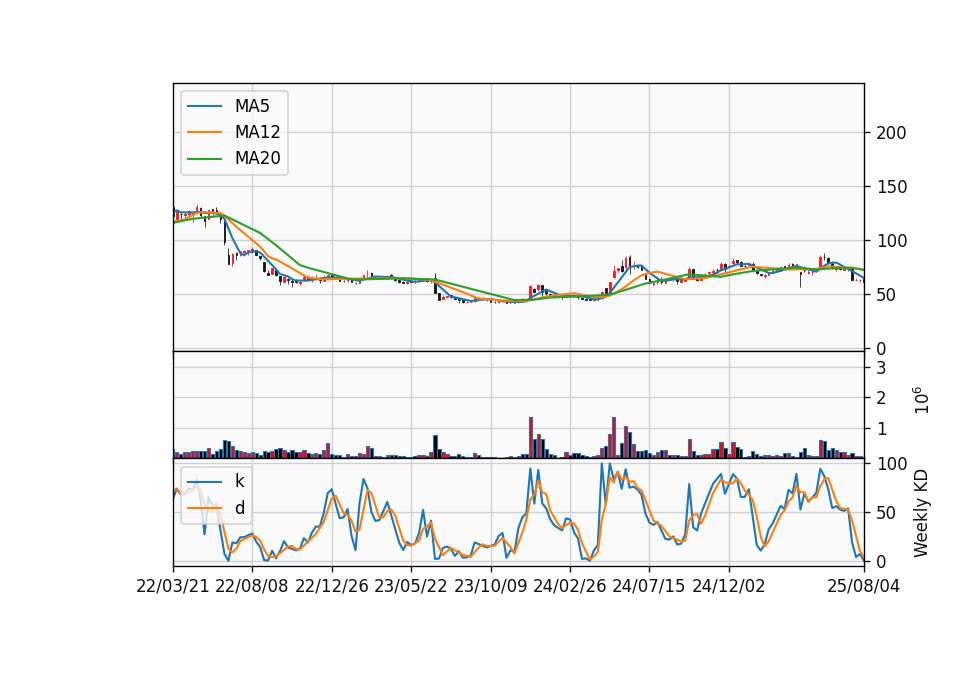Click the MA5 legend label

click(x=252, y=106)
